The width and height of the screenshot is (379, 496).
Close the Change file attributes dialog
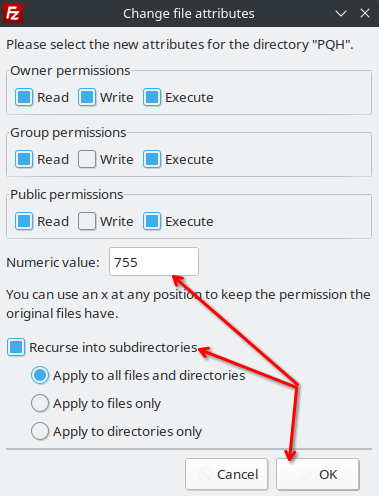(365, 13)
